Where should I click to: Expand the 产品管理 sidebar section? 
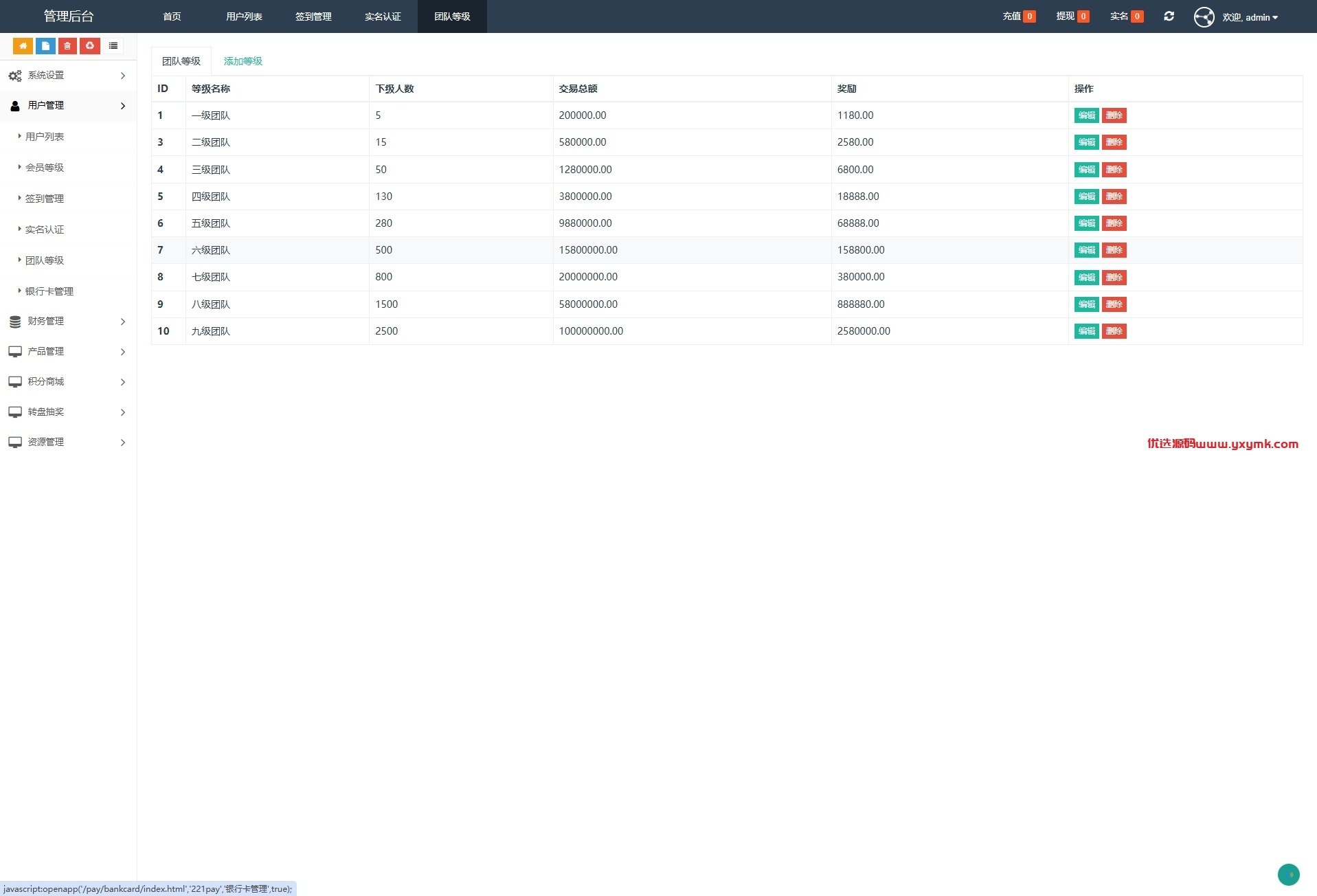(68, 352)
